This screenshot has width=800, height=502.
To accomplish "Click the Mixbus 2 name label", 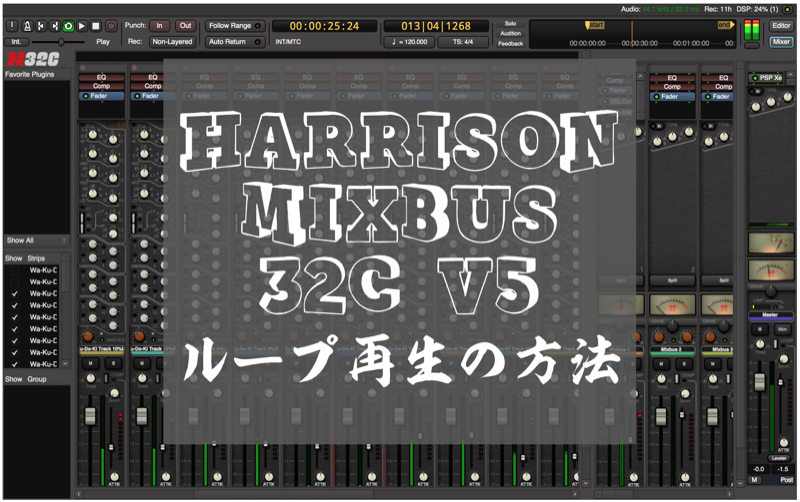I will pos(672,350).
